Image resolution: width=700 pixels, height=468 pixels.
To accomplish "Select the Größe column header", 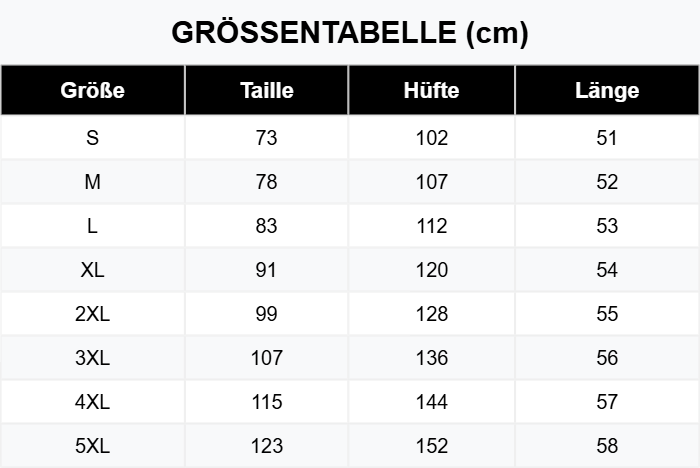I will [x=92, y=90].
